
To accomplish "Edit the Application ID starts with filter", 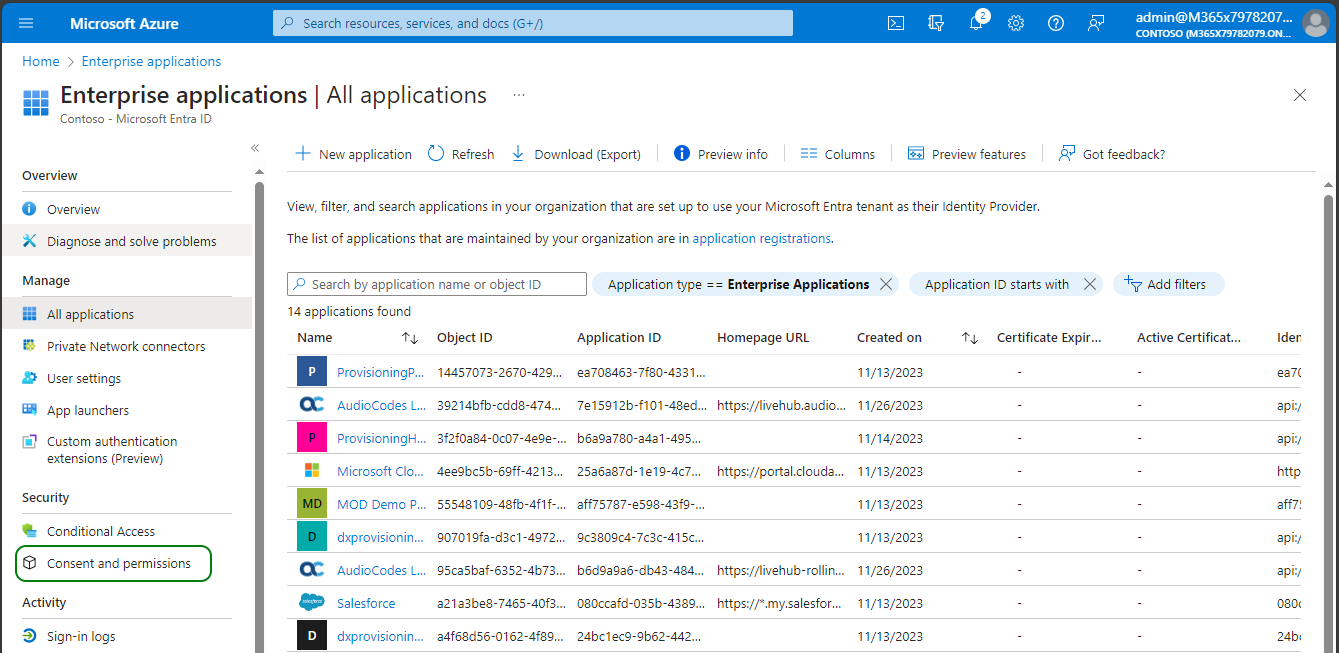I will (997, 284).
